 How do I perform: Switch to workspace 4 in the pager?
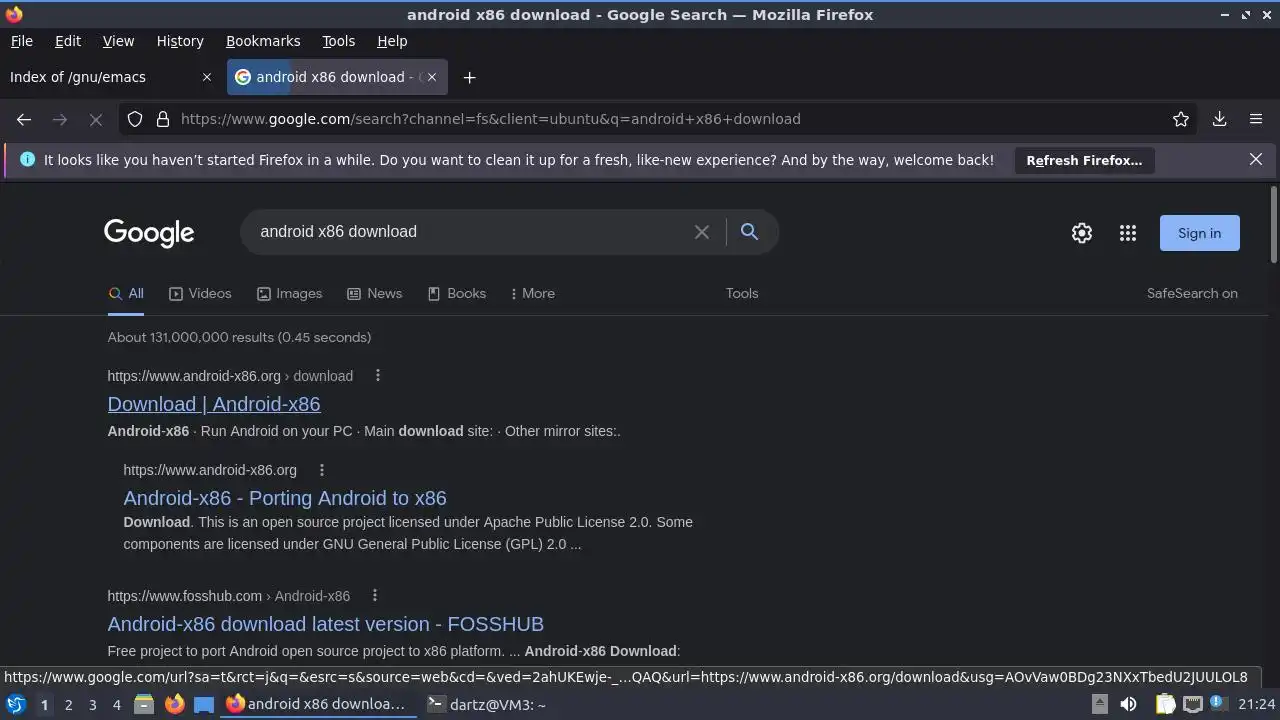point(116,704)
